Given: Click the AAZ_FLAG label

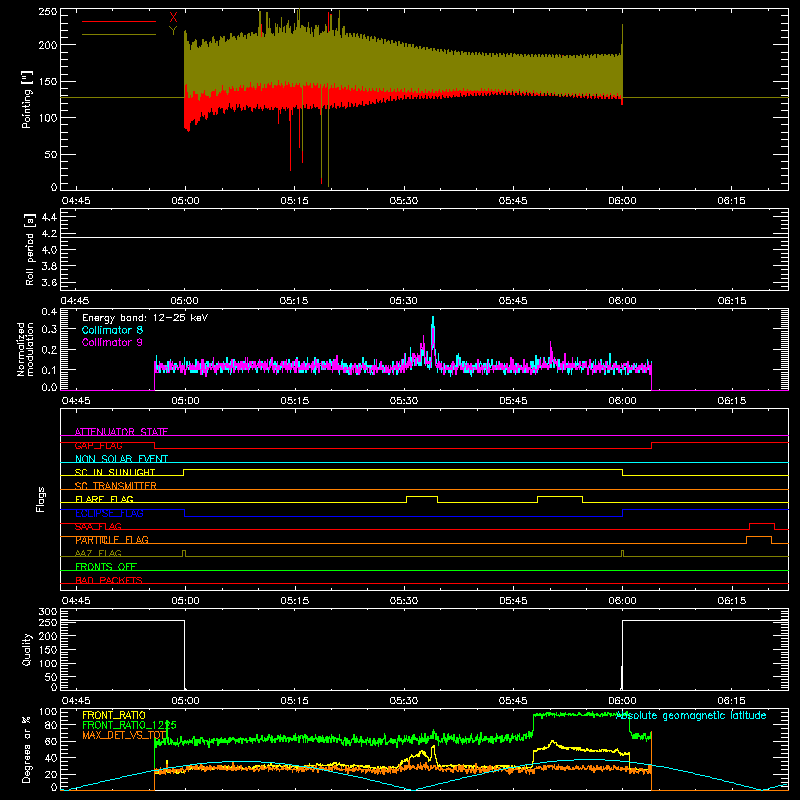Looking at the screenshot, I should [x=98, y=553].
